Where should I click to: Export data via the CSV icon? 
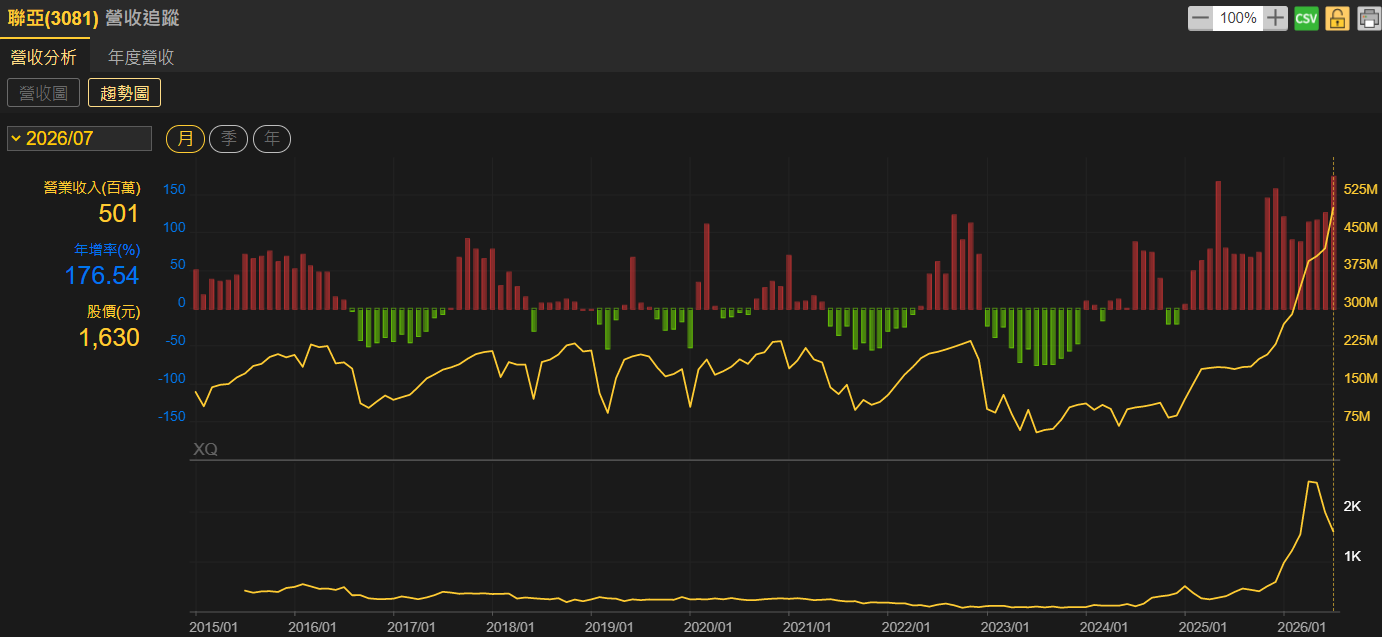pos(1306,18)
